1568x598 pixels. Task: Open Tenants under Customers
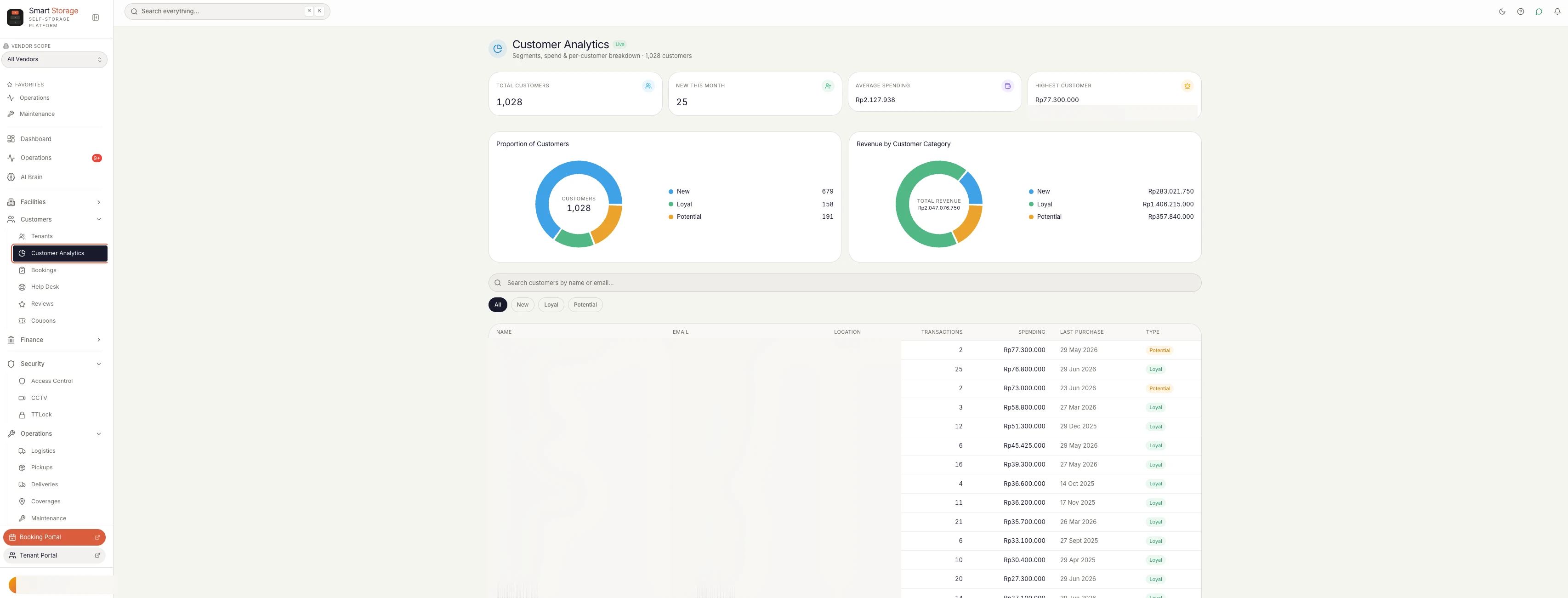point(60,236)
